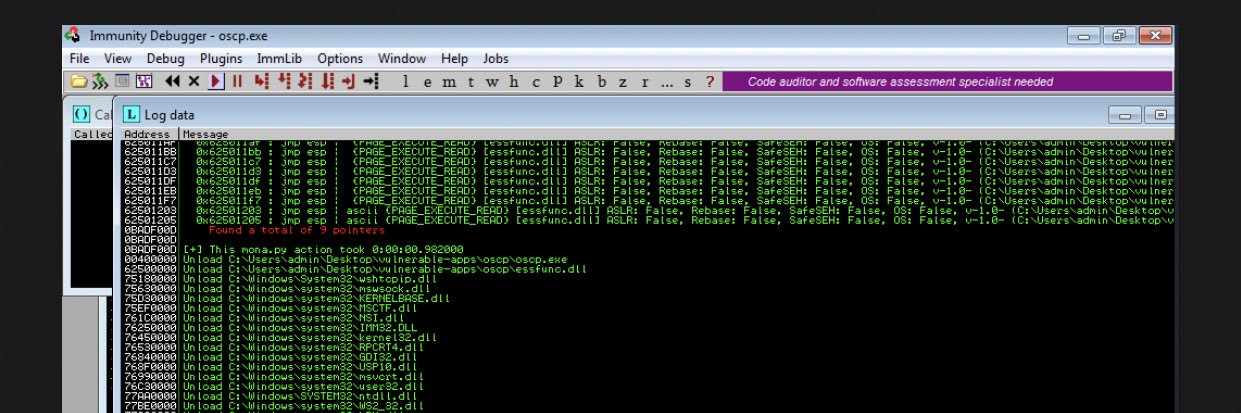Open Source window with the 's' button

[688, 82]
